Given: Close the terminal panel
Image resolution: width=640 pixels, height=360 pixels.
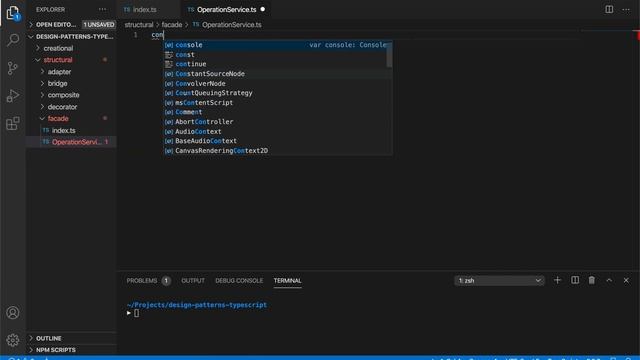Looking at the screenshot, I should tap(626, 280).
